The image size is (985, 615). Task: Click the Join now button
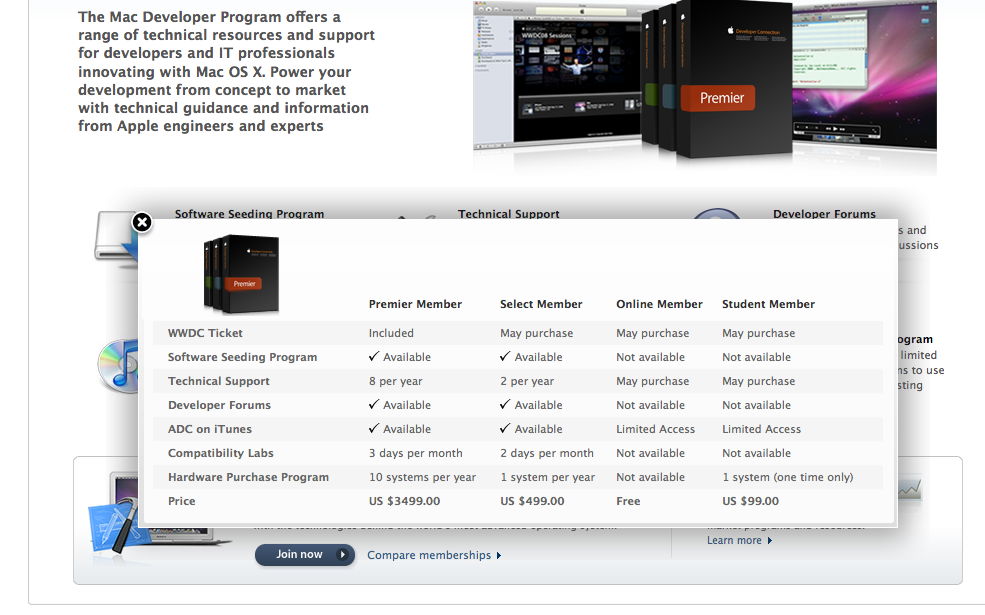[x=305, y=555]
